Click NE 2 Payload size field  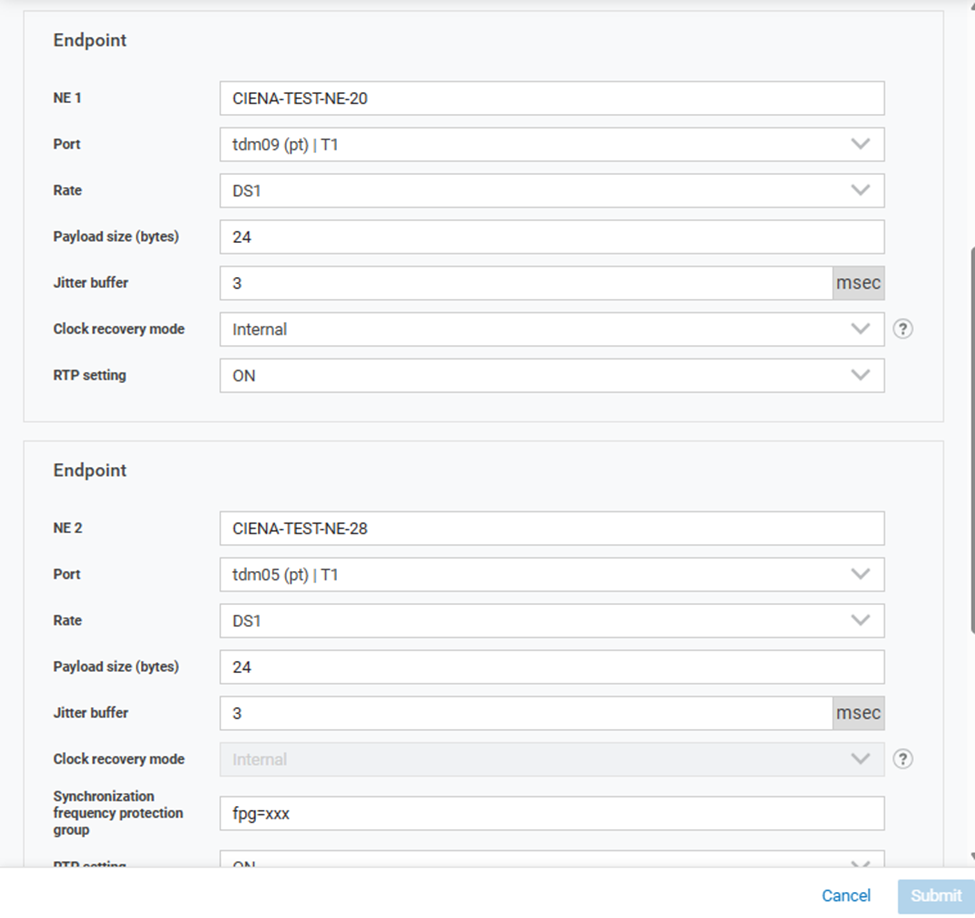[x=552, y=667]
